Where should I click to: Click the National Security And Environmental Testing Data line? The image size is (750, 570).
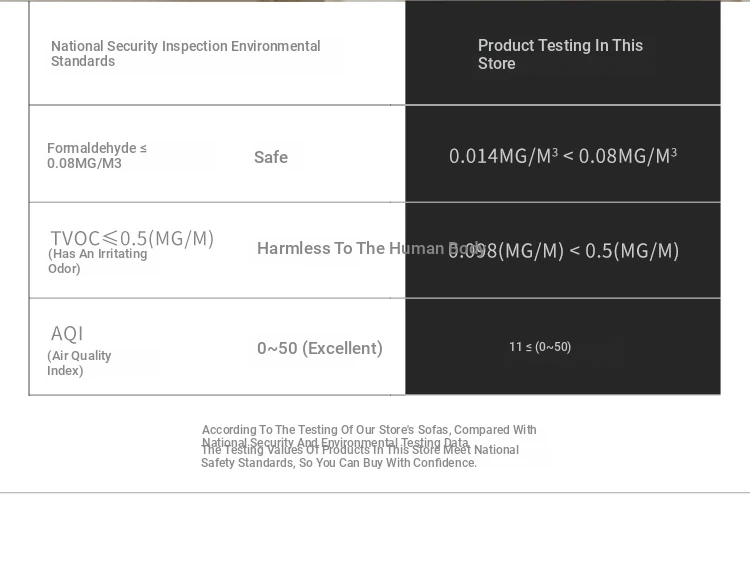[x=335, y=442]
